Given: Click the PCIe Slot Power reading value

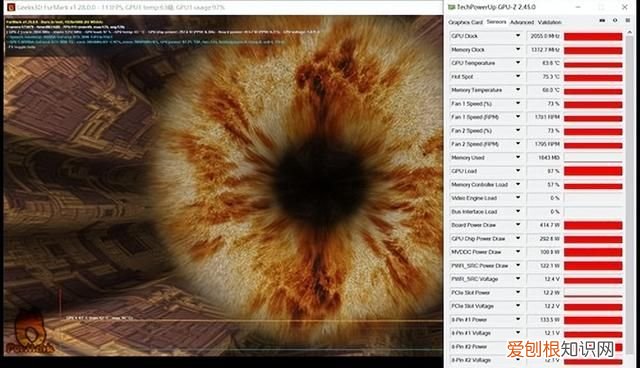Looking at the screenshot, I should 544,293.
